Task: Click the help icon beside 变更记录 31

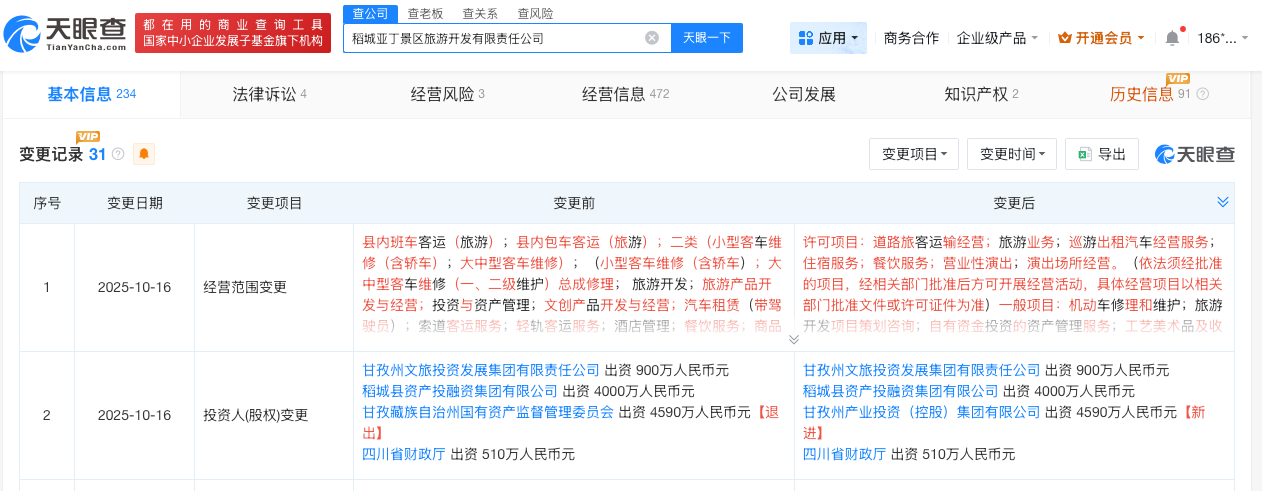Action: coord(118,154)
